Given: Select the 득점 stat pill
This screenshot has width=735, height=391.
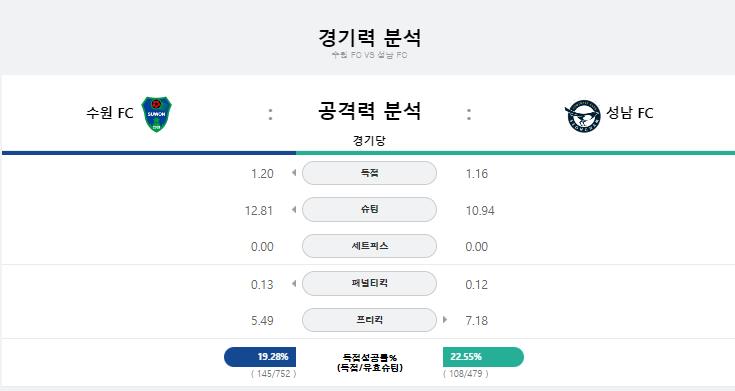Looking at the screenshot, I should click(369, 173).
